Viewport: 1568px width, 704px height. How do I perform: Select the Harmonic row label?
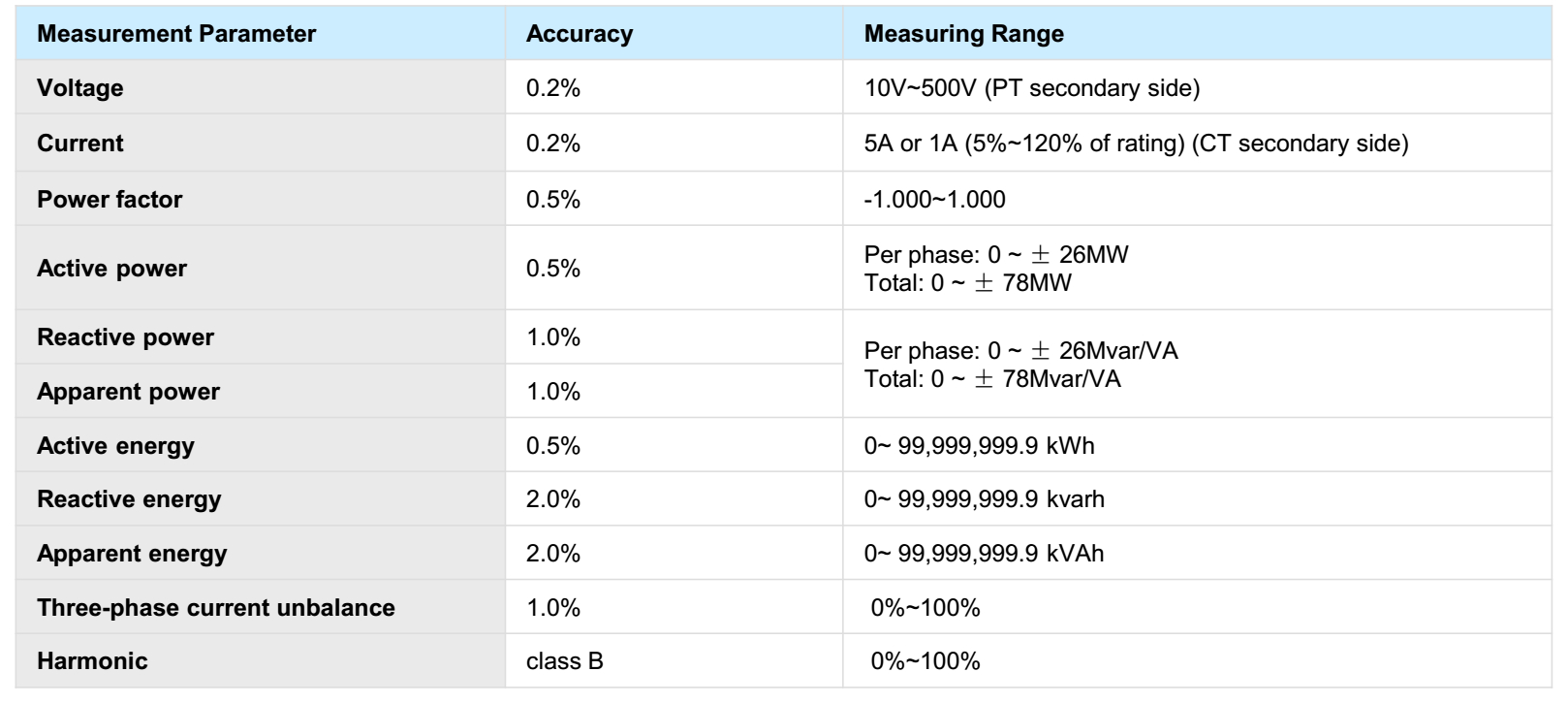coord(92,661)
